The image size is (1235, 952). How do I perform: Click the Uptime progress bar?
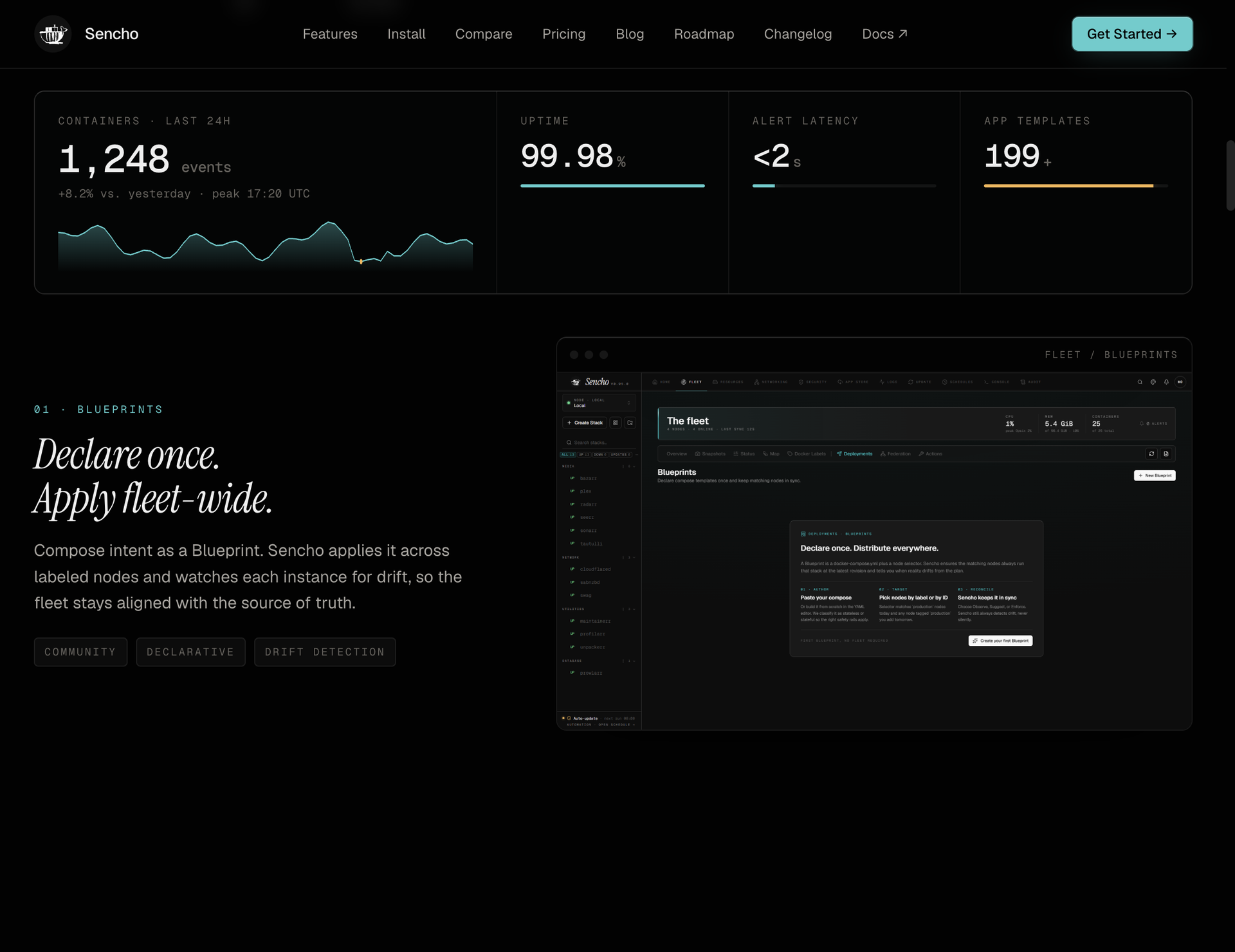612,186
